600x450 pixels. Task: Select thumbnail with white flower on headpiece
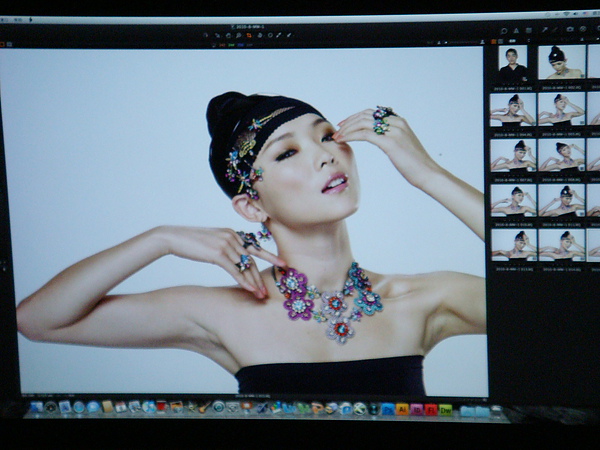(x=562, y=201)
